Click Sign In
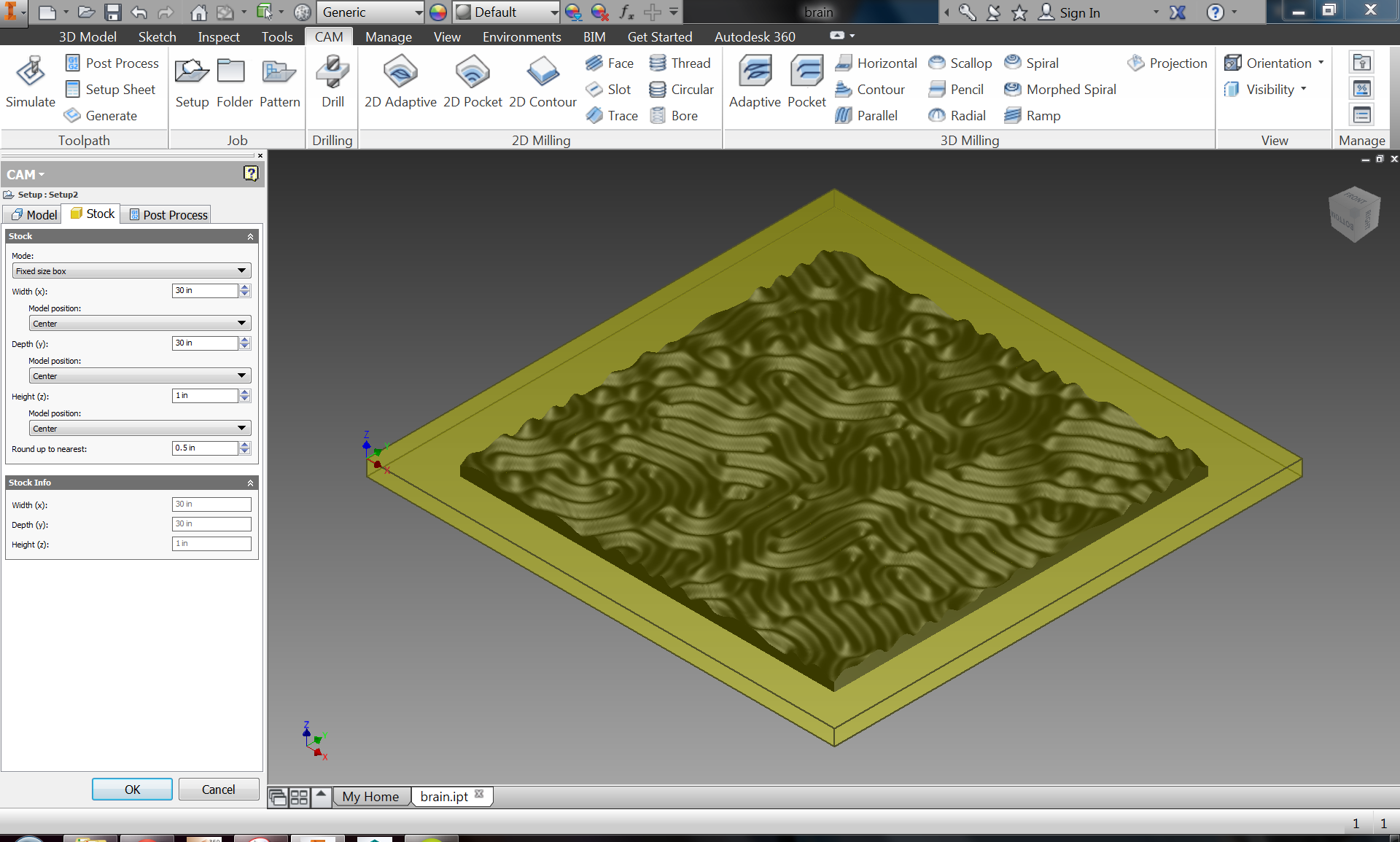The image size is (1400, 842). click(1070, 12)
